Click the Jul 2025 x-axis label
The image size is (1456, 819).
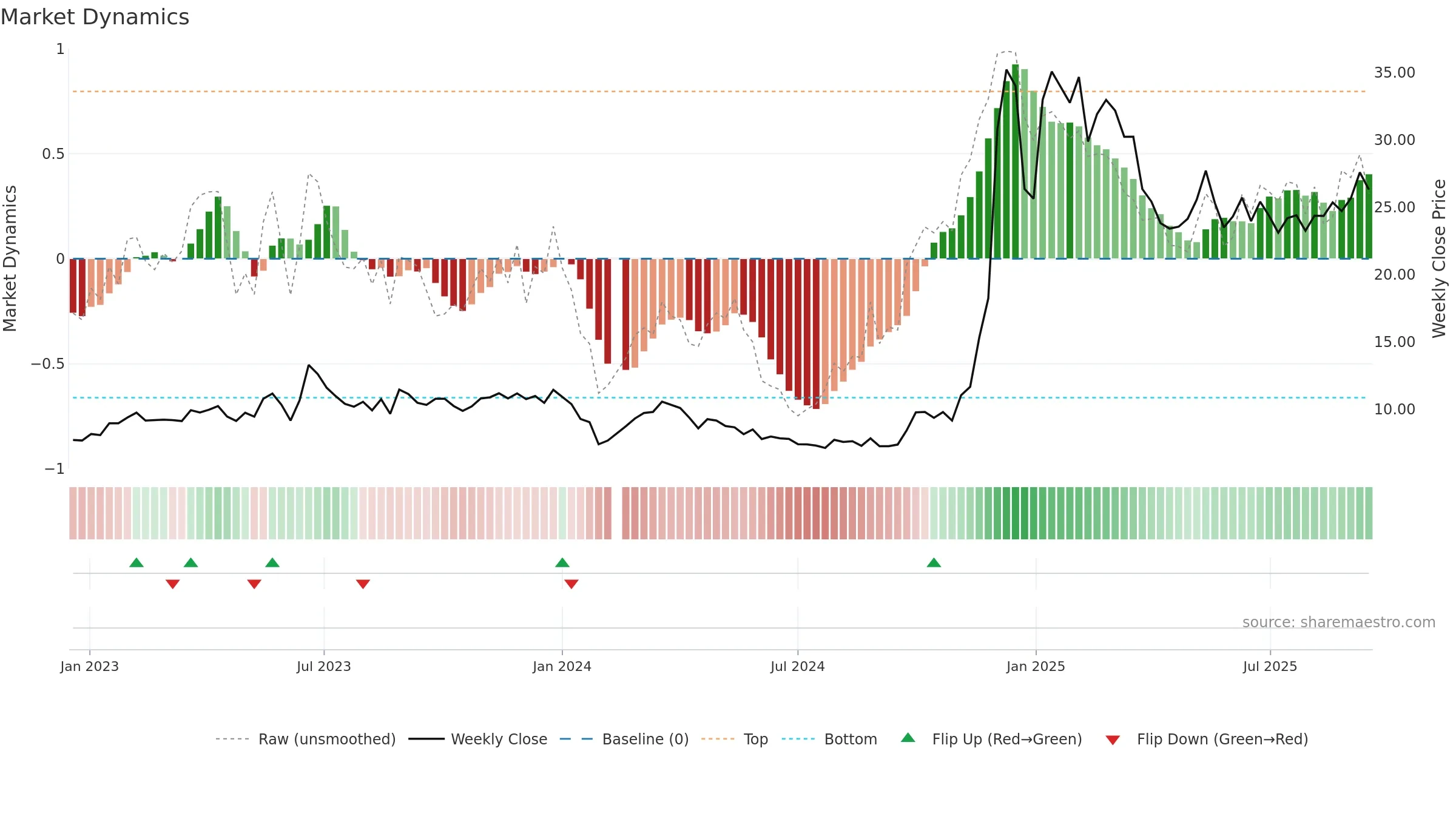coord(1270,666)
